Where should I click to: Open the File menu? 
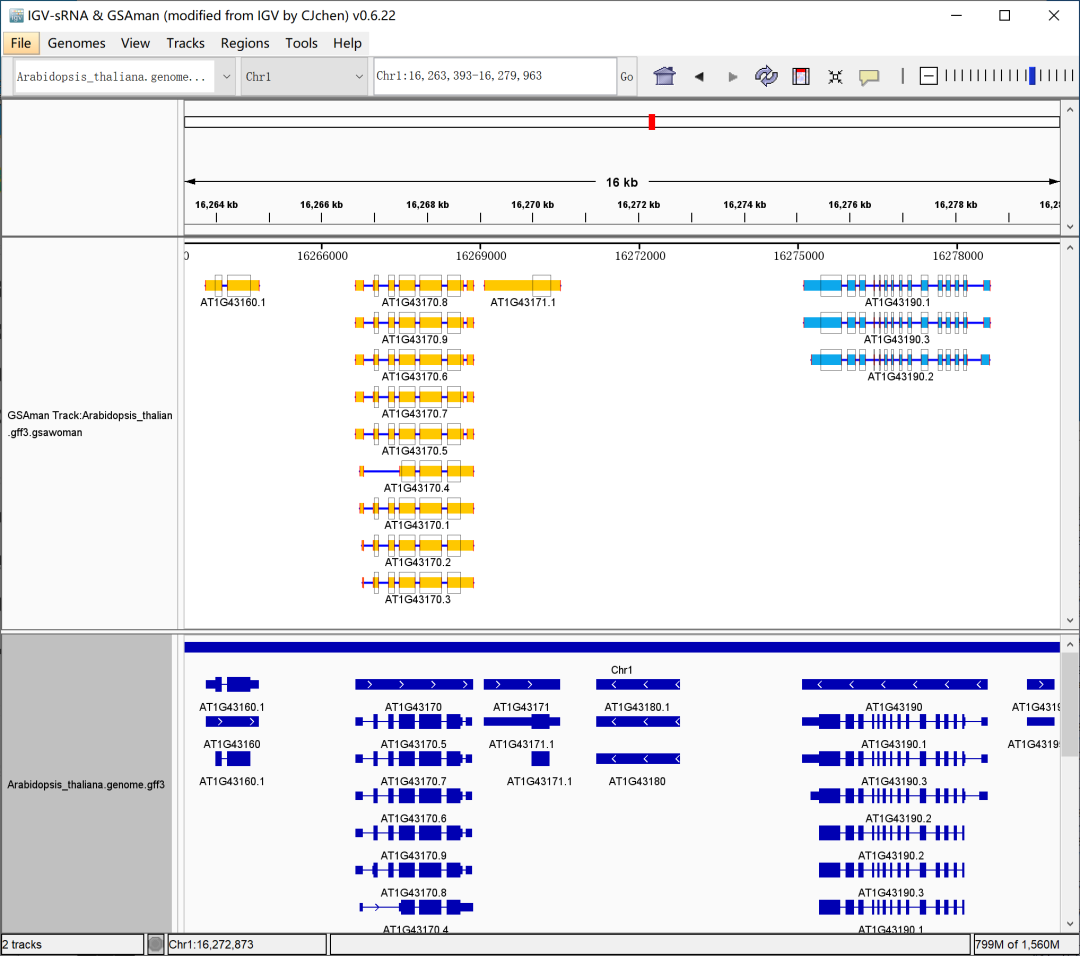coord(21,43)
